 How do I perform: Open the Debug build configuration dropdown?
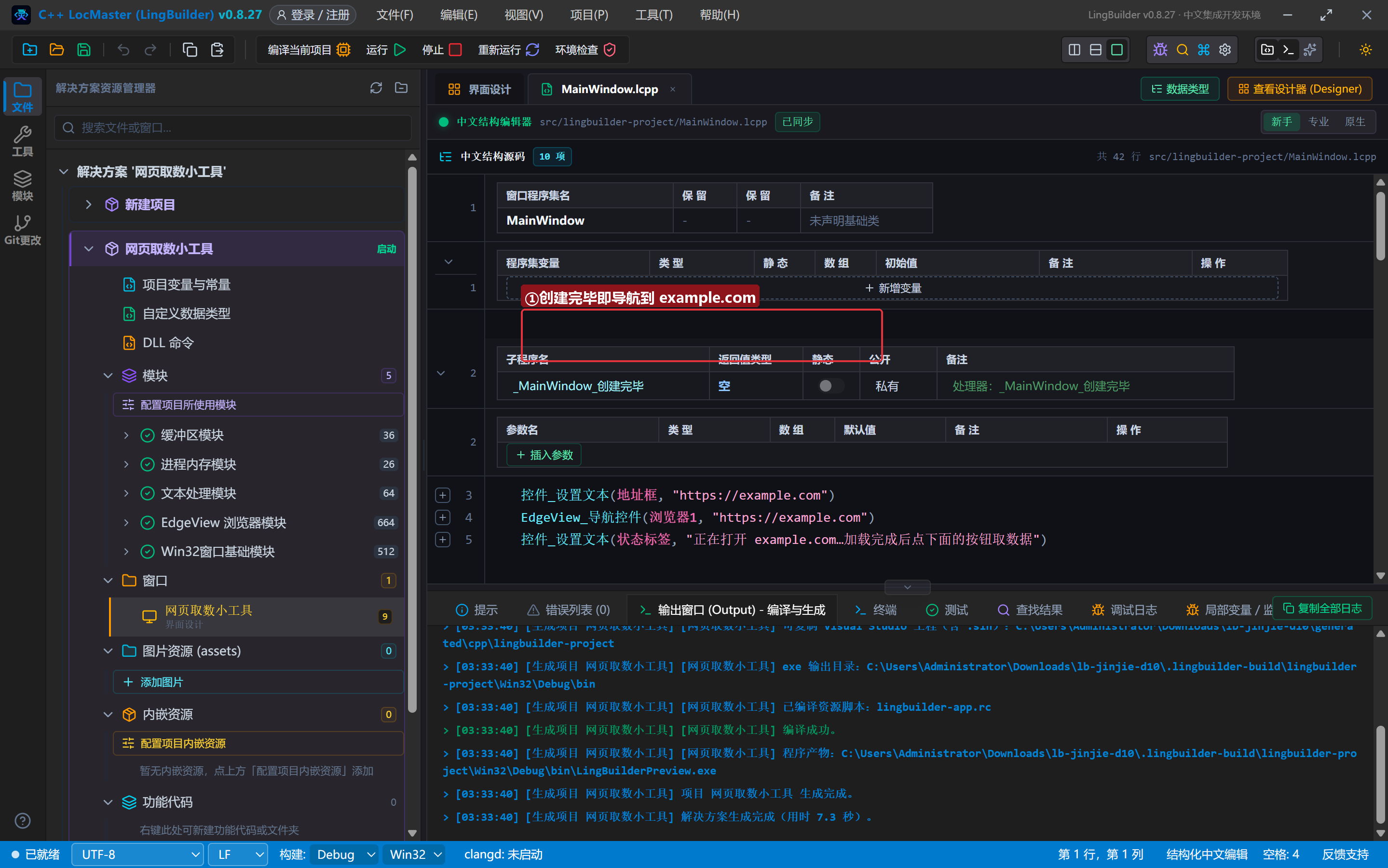[x=345, y=854]
